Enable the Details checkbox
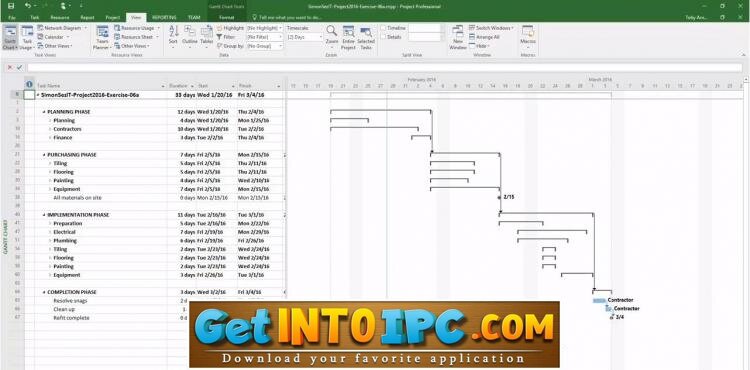 point(384,37)
